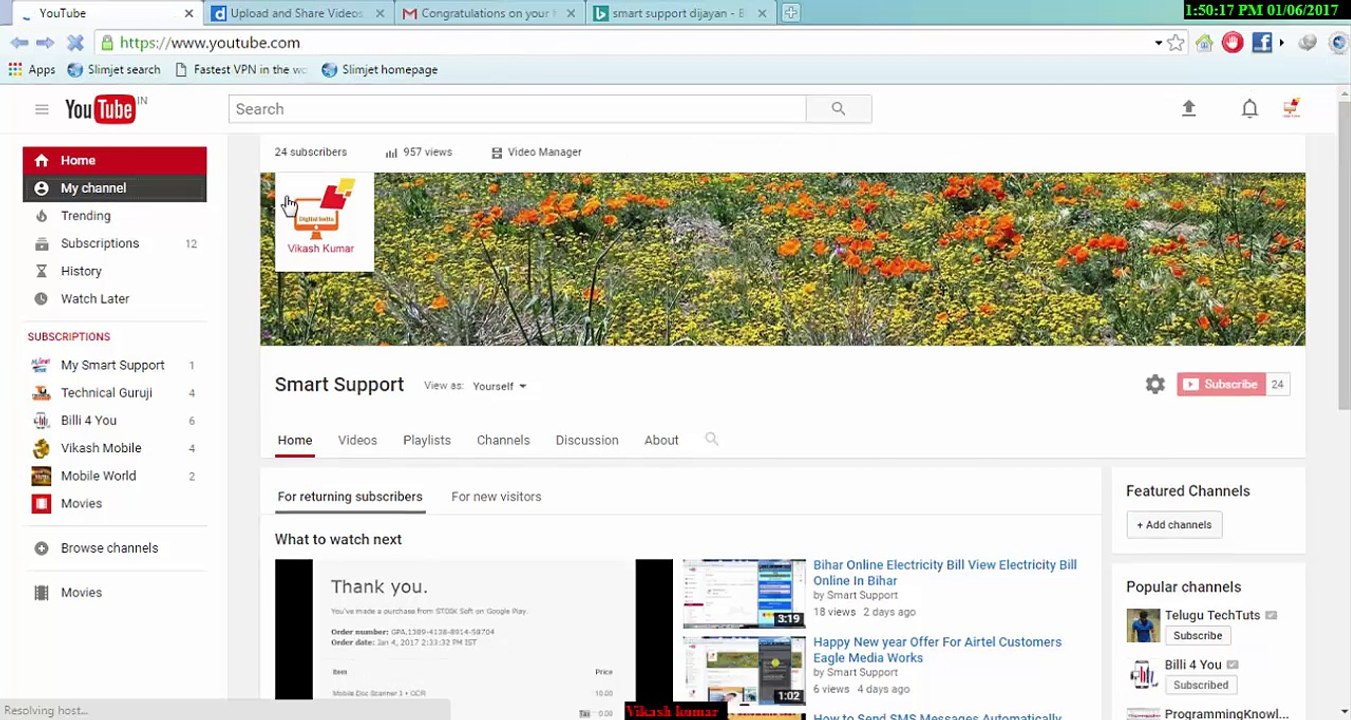1351x720 pixels.
Task: Open a new browser tab
Action: pyautogui.click(x=790, y=13)
